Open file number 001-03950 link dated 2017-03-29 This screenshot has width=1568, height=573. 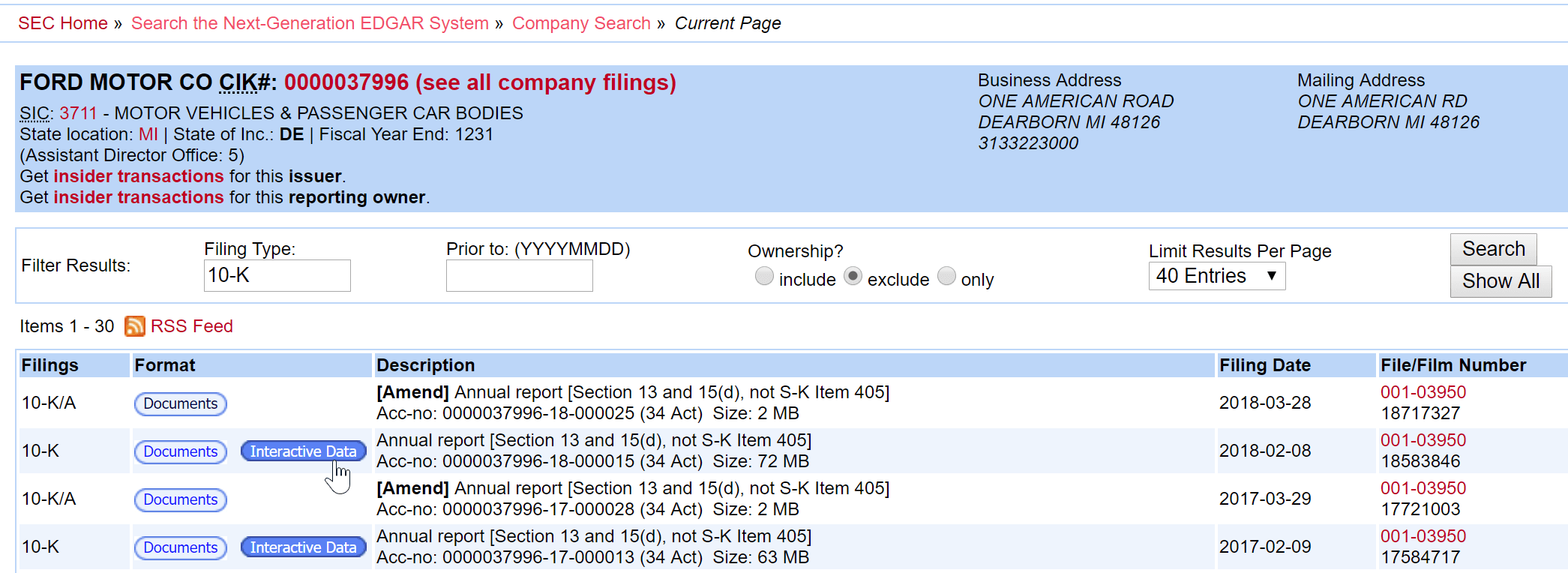coord(1423,488)
